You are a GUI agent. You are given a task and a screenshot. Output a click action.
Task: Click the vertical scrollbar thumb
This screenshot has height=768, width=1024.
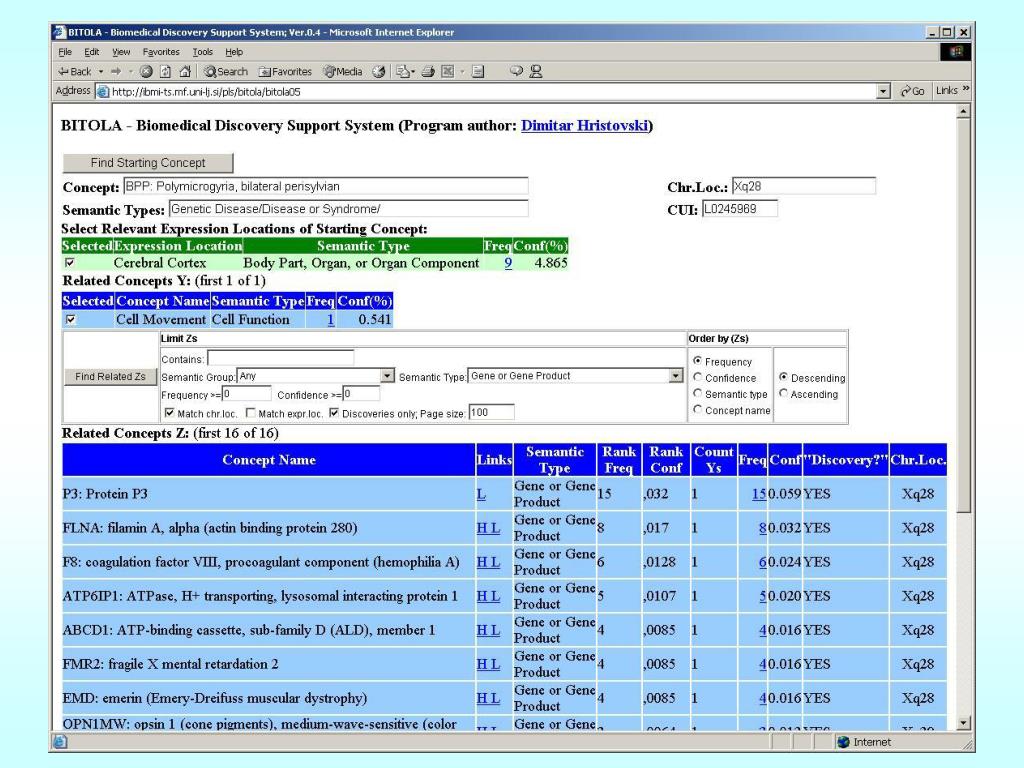click(963, 315)
